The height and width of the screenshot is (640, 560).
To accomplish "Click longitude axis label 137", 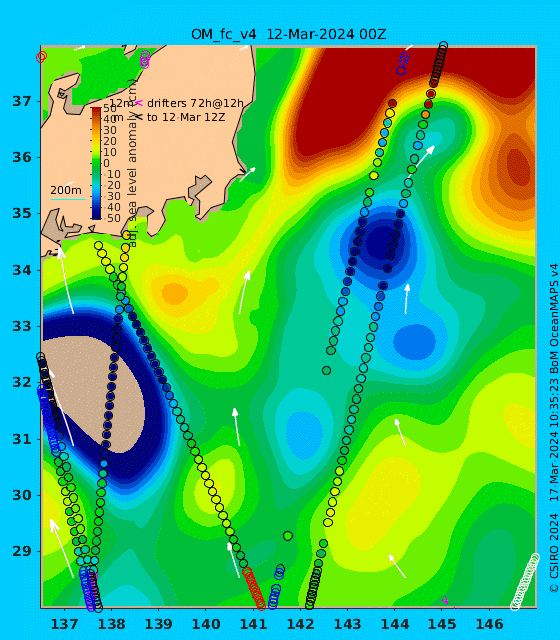I will click(x=64, y=624).
